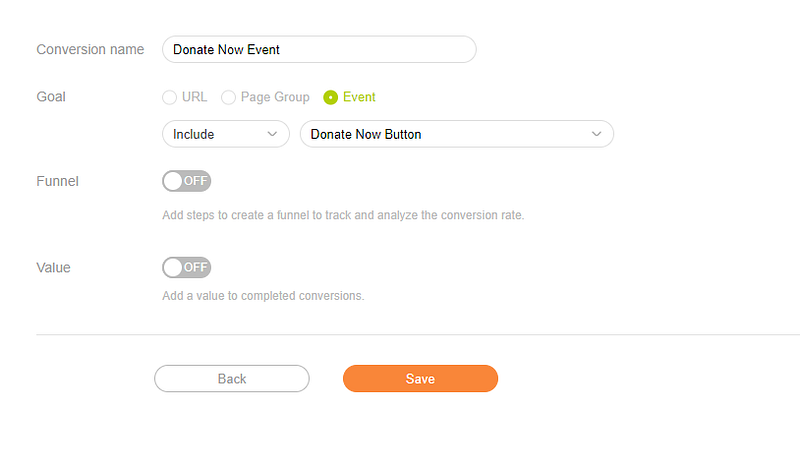This screenshot has height=474, width=800.
Task: Click the "Conversion name" field label
Action: pos(90,49)
